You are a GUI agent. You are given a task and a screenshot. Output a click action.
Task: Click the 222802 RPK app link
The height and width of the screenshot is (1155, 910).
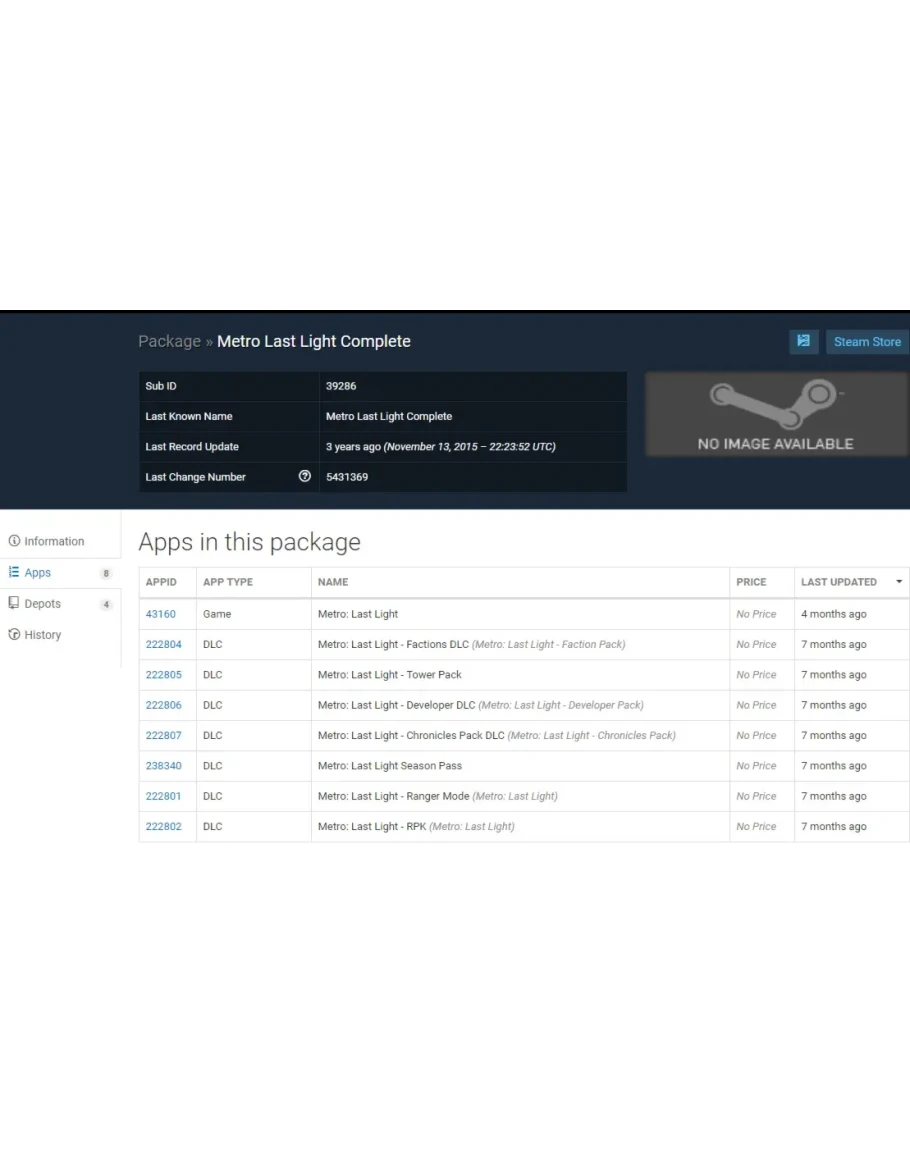tap(163, 827)
